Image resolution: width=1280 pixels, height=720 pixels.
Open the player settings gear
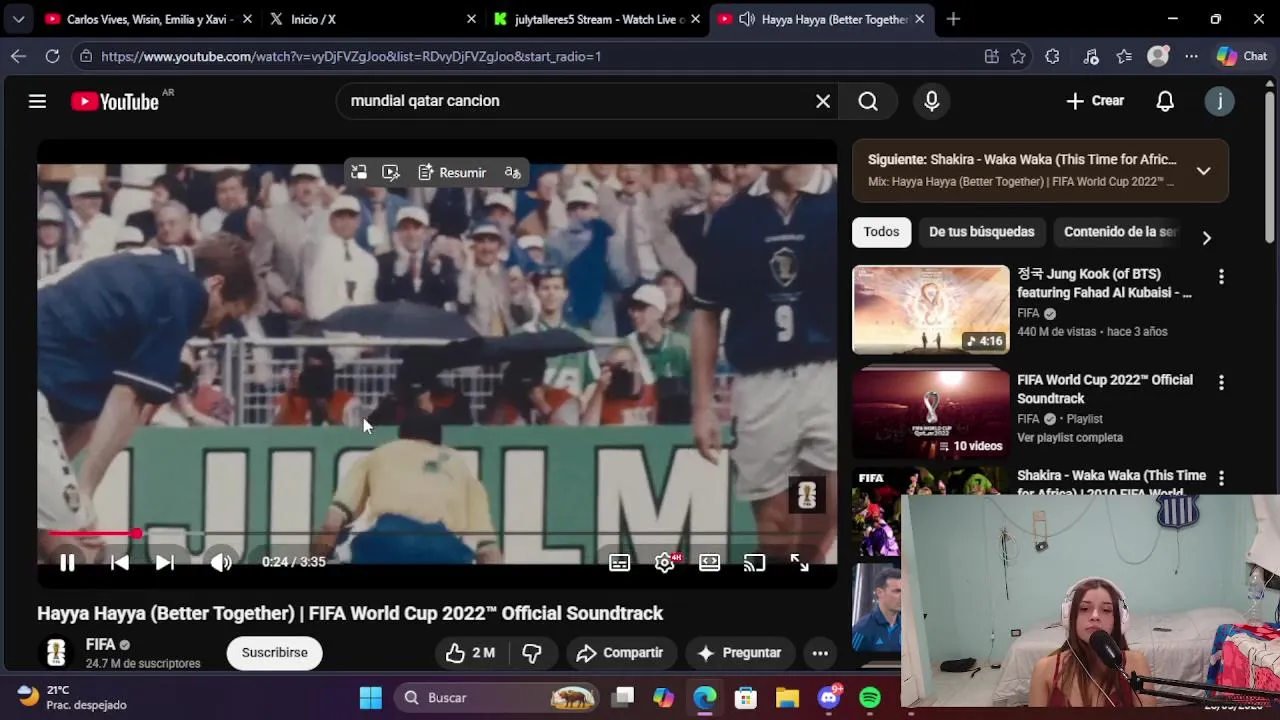click(664, 563)
